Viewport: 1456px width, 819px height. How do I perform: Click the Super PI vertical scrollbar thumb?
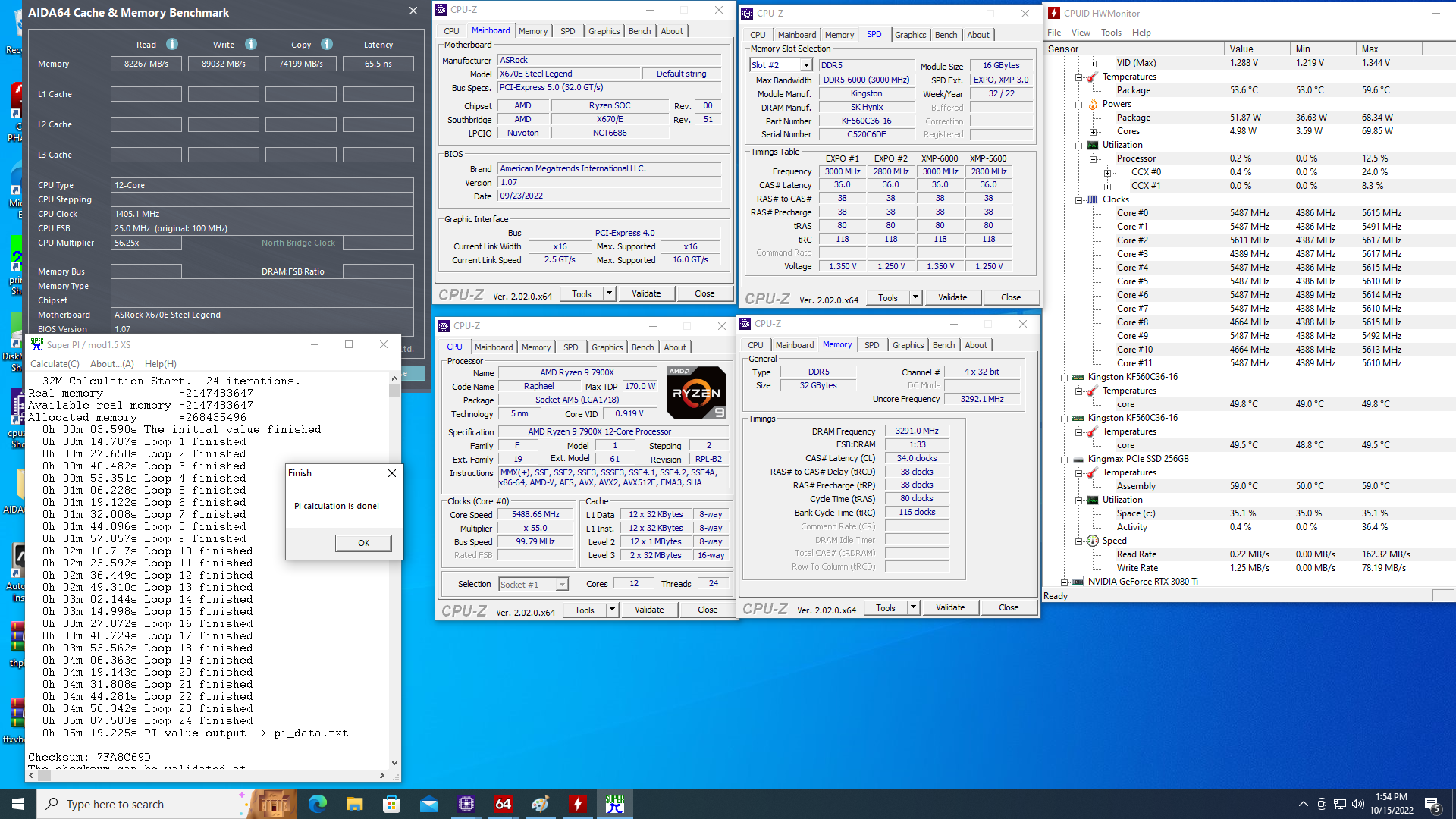coord(394,391)
